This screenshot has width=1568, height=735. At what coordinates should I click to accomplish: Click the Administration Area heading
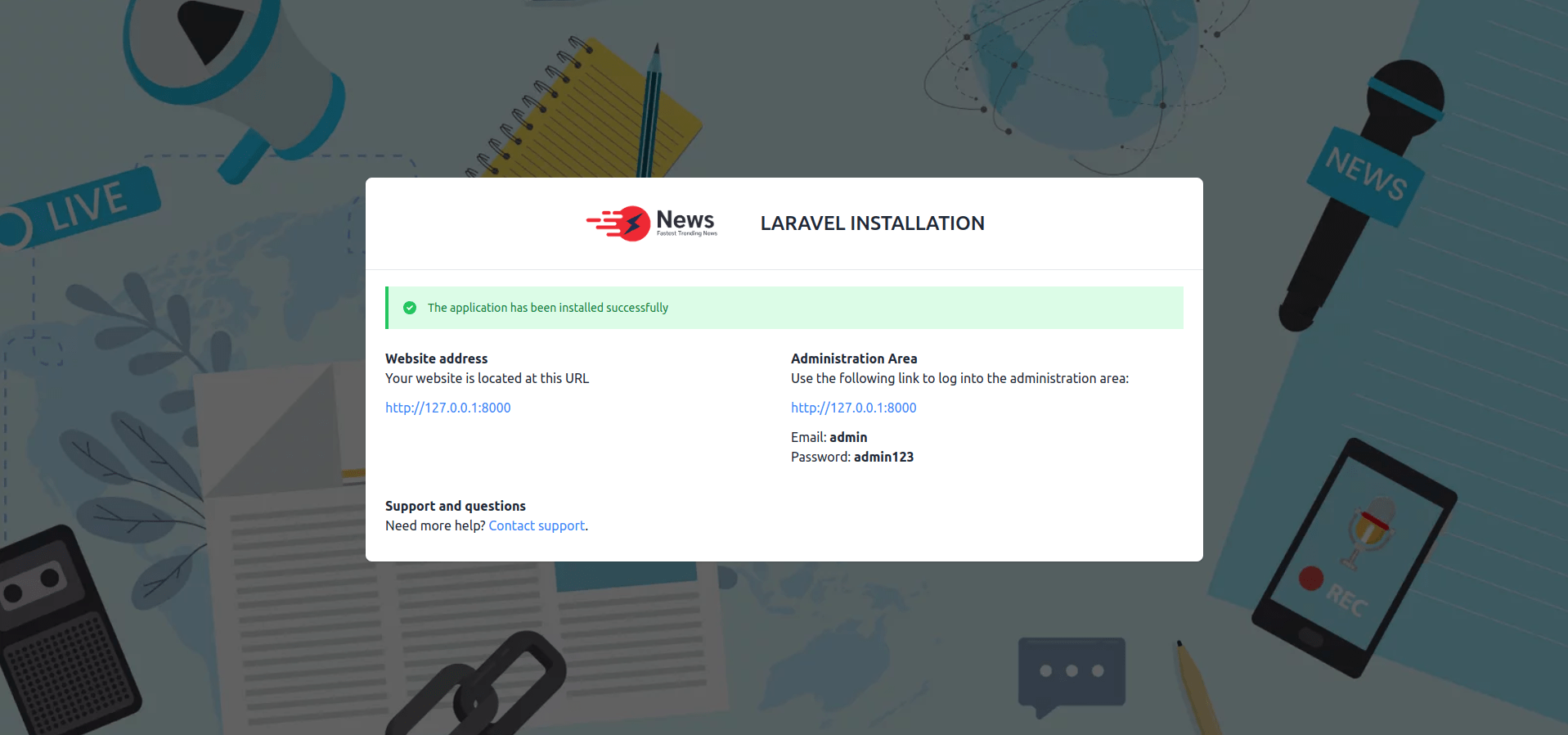pos(853,358)
